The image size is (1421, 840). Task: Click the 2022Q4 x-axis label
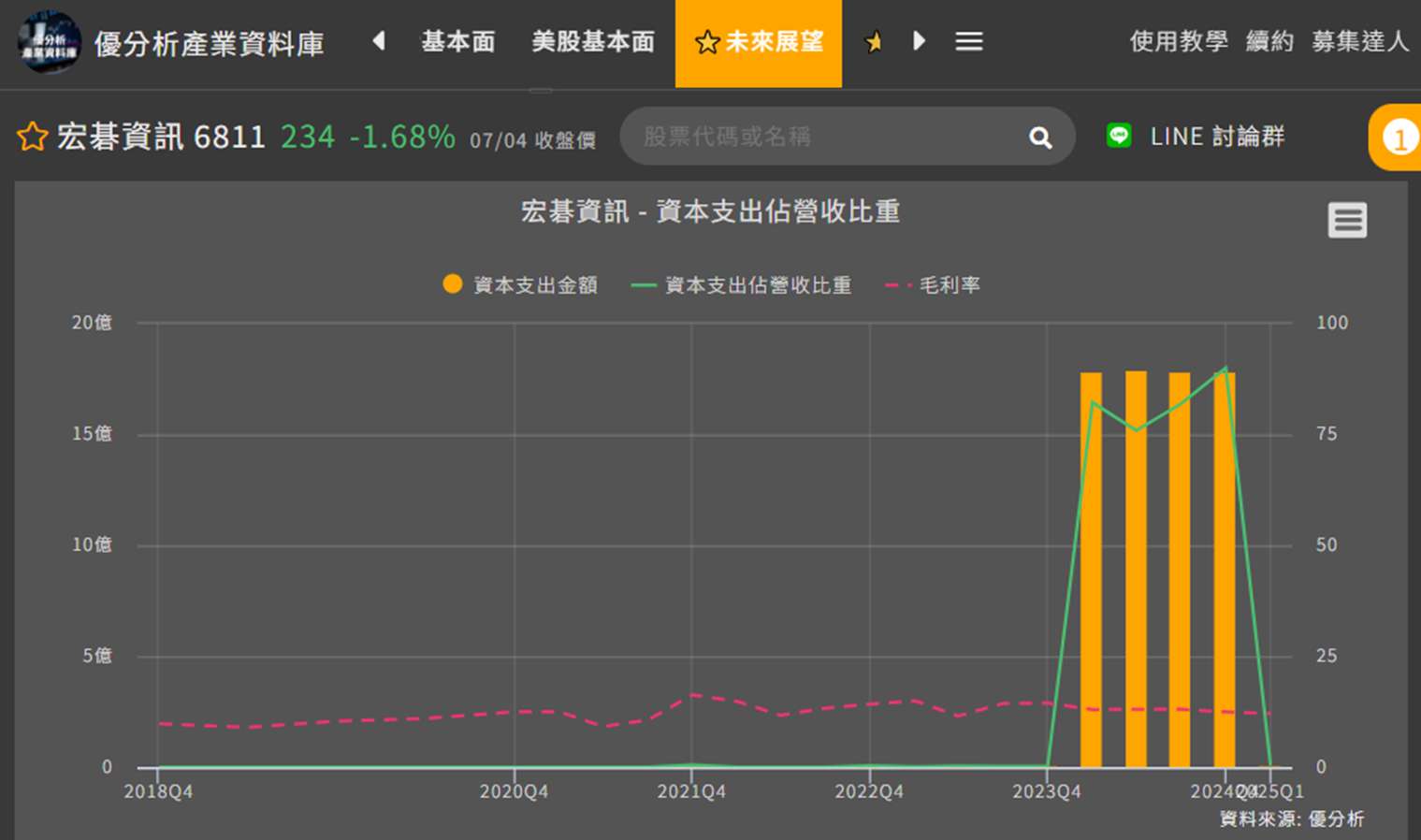click(869, 792)
